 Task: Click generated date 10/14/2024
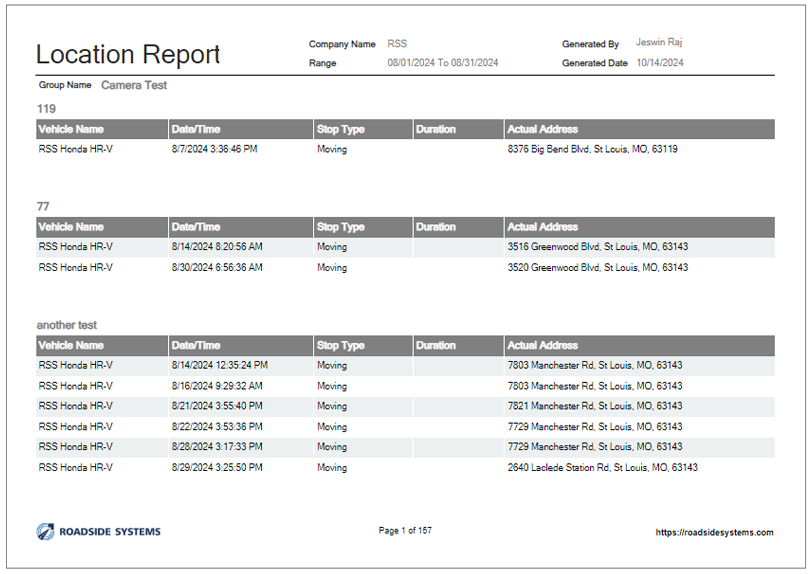click(x=660, y=63)
